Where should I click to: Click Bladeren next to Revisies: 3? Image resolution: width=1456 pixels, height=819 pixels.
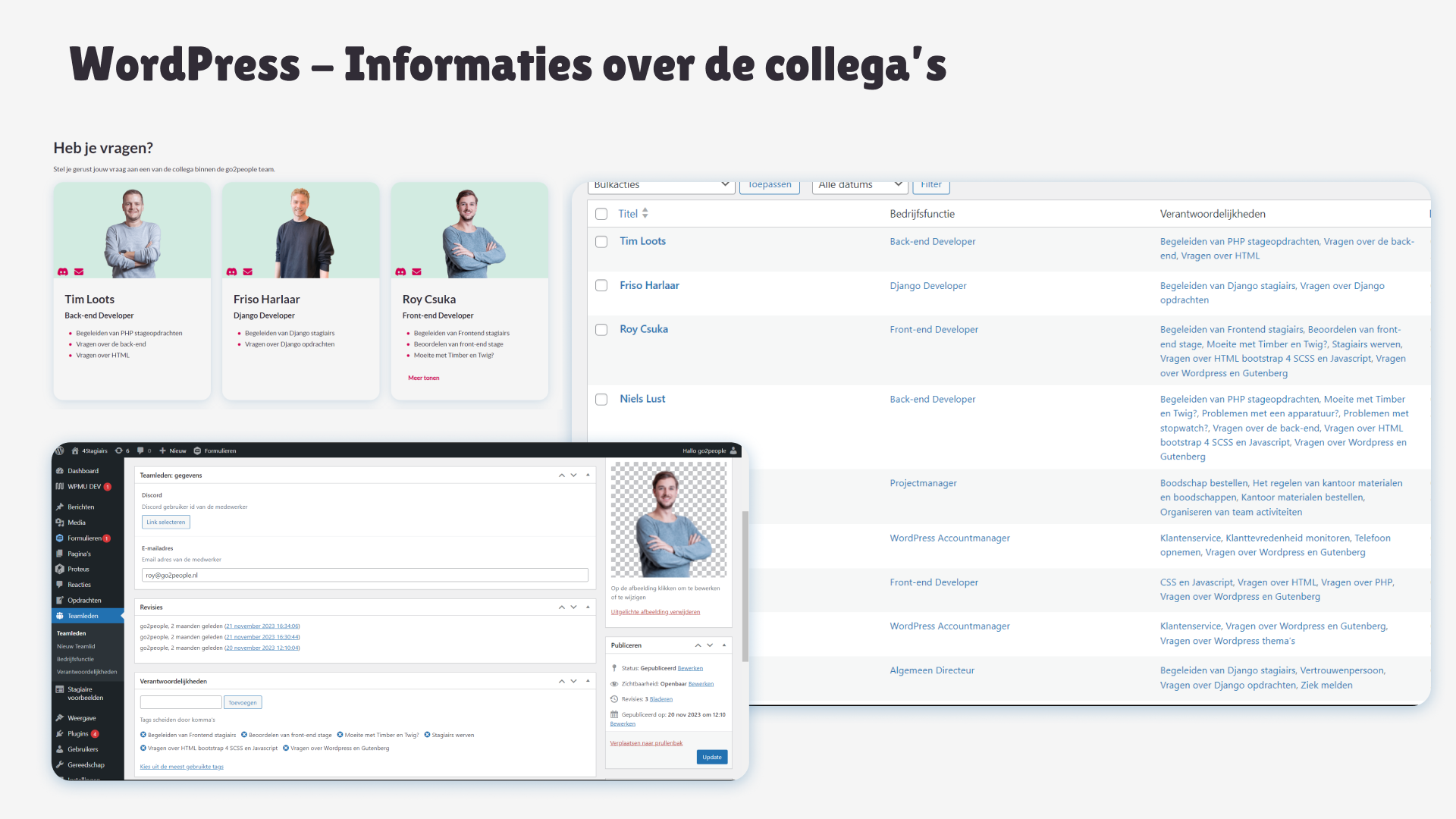pos(661,699)
